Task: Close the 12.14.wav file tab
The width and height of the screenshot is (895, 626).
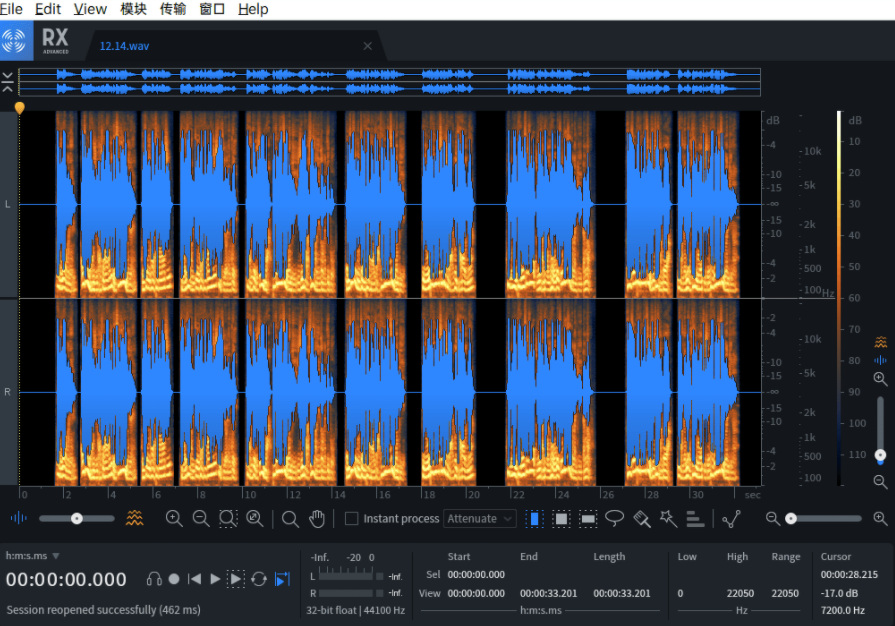Action: [x=367, y=46]
